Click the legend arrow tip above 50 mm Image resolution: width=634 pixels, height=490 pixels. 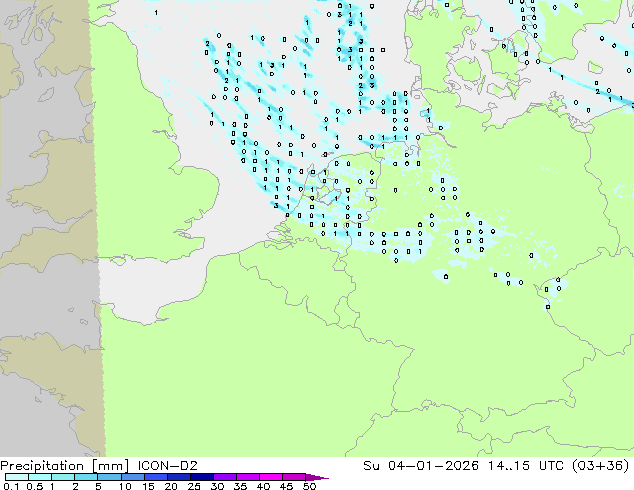[x=317, y=477]
